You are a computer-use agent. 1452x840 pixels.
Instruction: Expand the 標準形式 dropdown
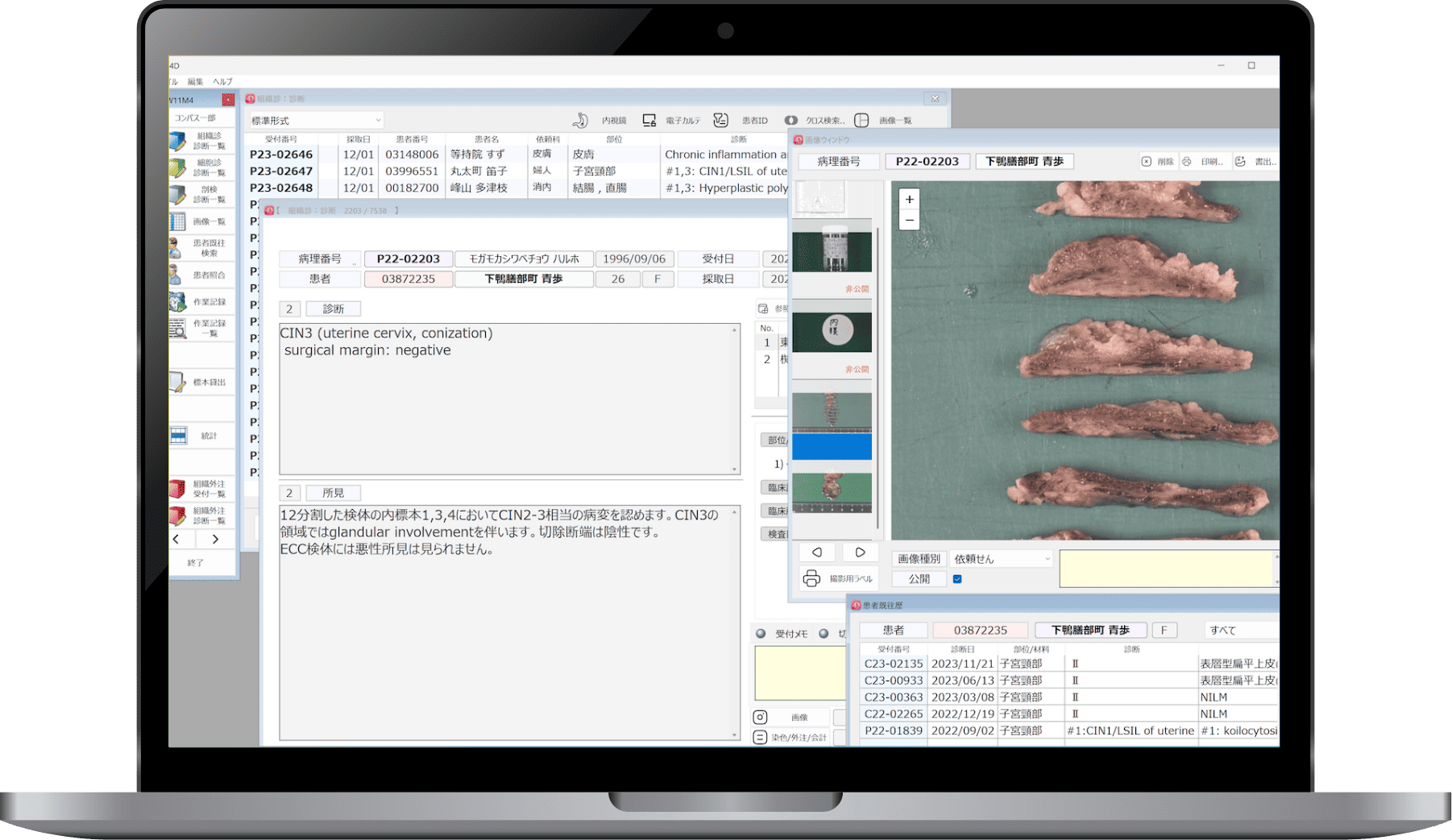(314, 121)
